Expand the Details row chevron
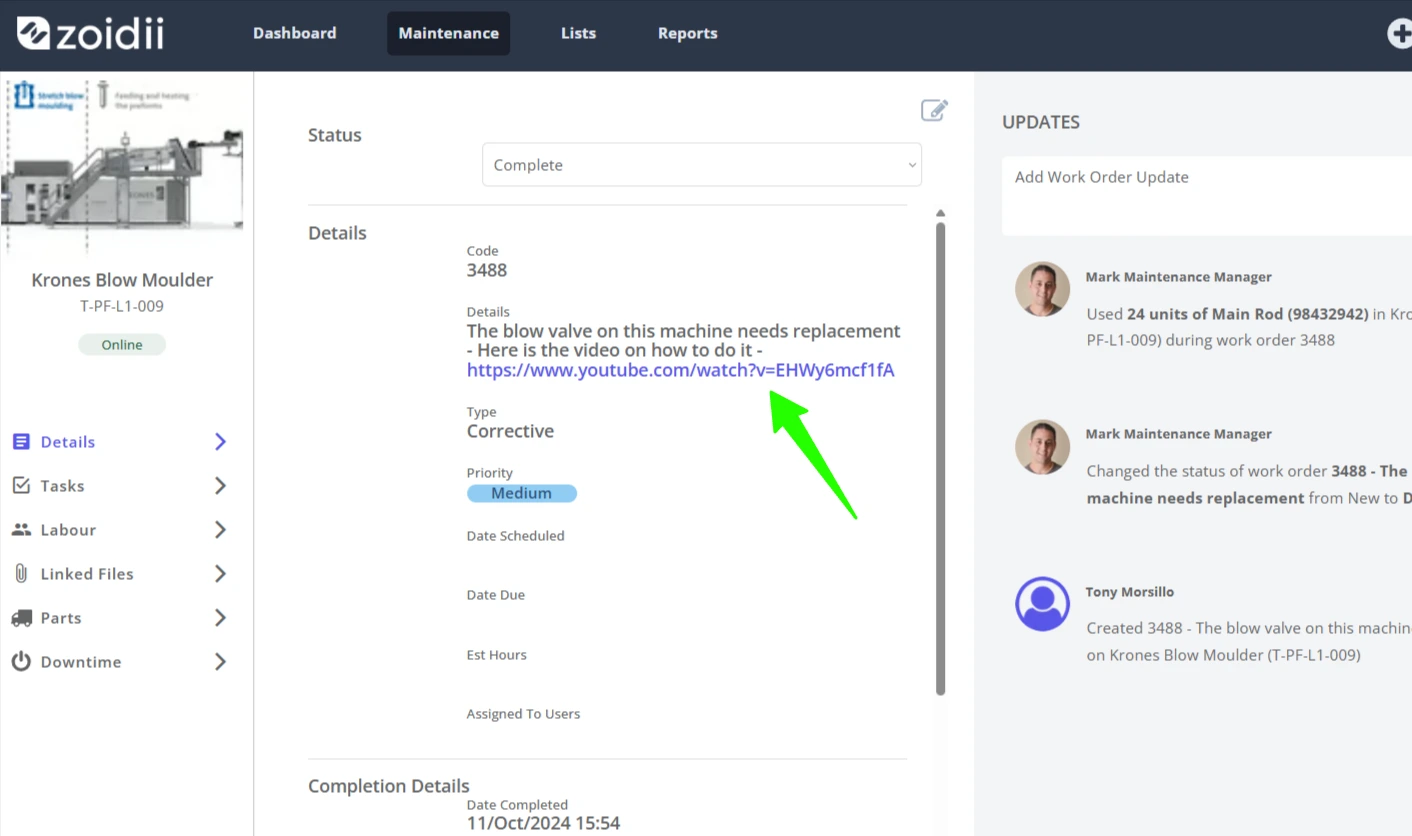This screenshot has height=836, width=1412. (x=221, y=442)
